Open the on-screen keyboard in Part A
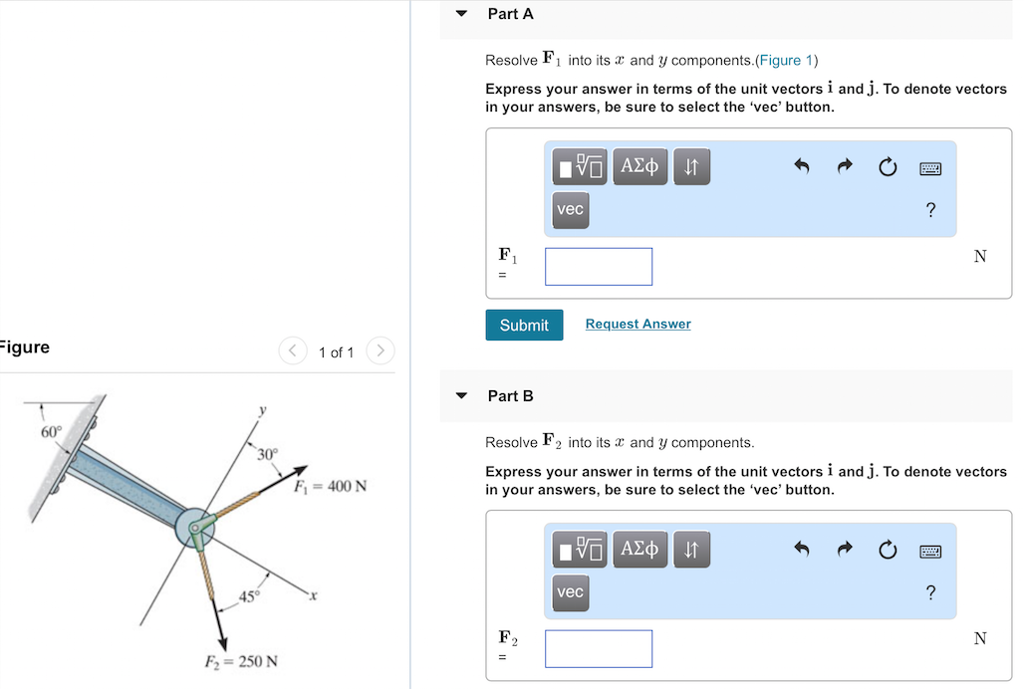Image resolution: width=1024 pixels, height=689 pixels. pyautogui.click(x=929, y=167)
